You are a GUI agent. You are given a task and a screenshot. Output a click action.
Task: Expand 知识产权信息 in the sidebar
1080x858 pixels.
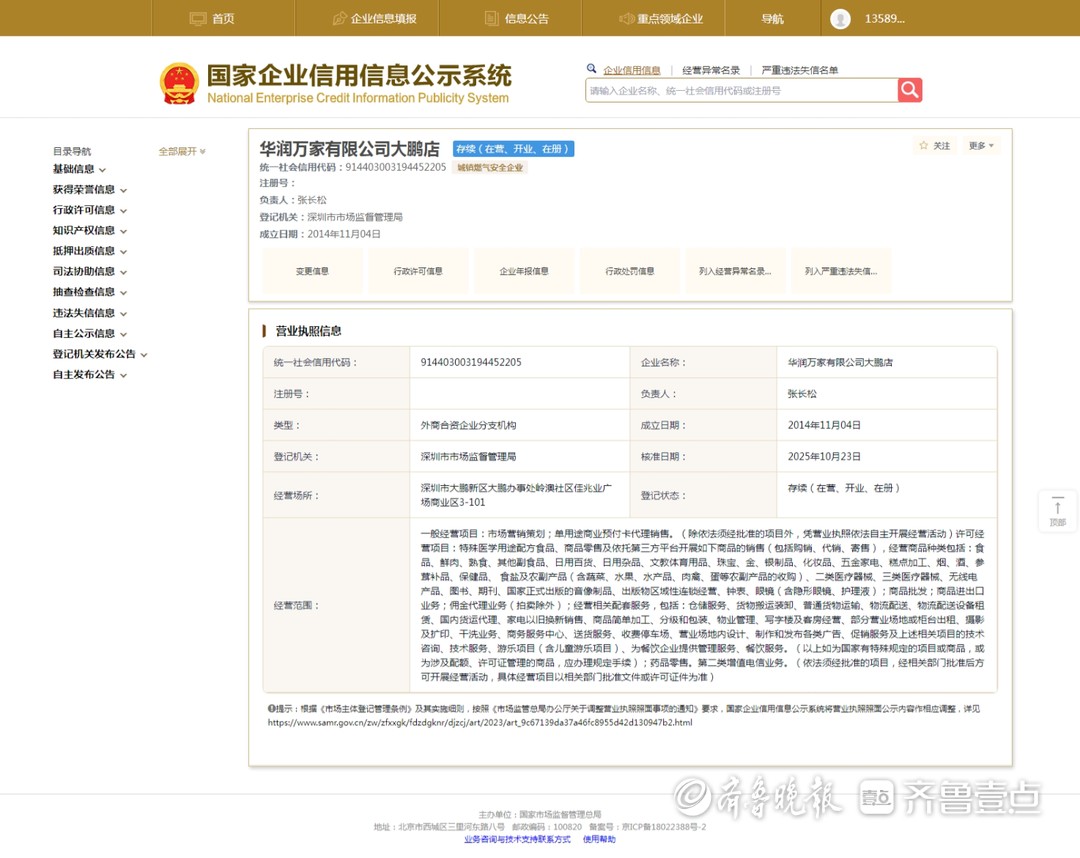click(90, 231)
